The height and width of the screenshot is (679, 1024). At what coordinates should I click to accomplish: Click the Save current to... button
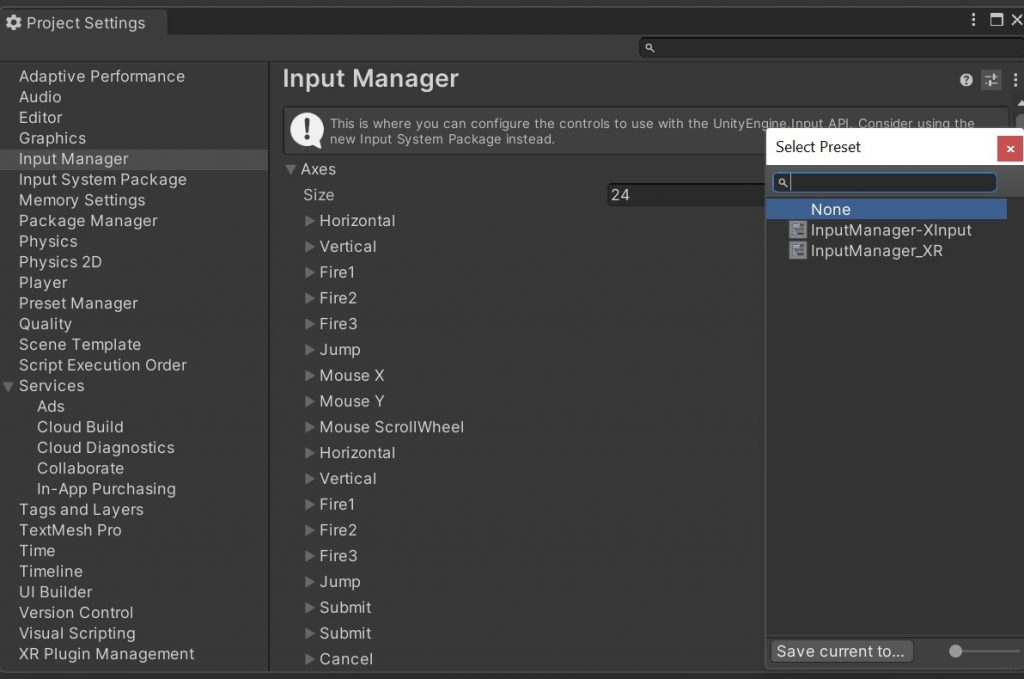pyautogui.click(x=841, y=651)
